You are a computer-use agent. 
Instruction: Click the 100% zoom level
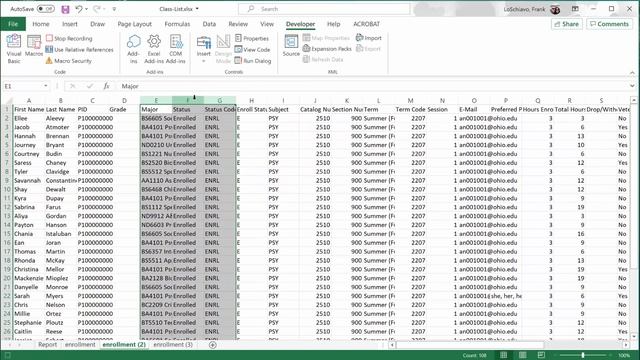(x=624, y=355)
